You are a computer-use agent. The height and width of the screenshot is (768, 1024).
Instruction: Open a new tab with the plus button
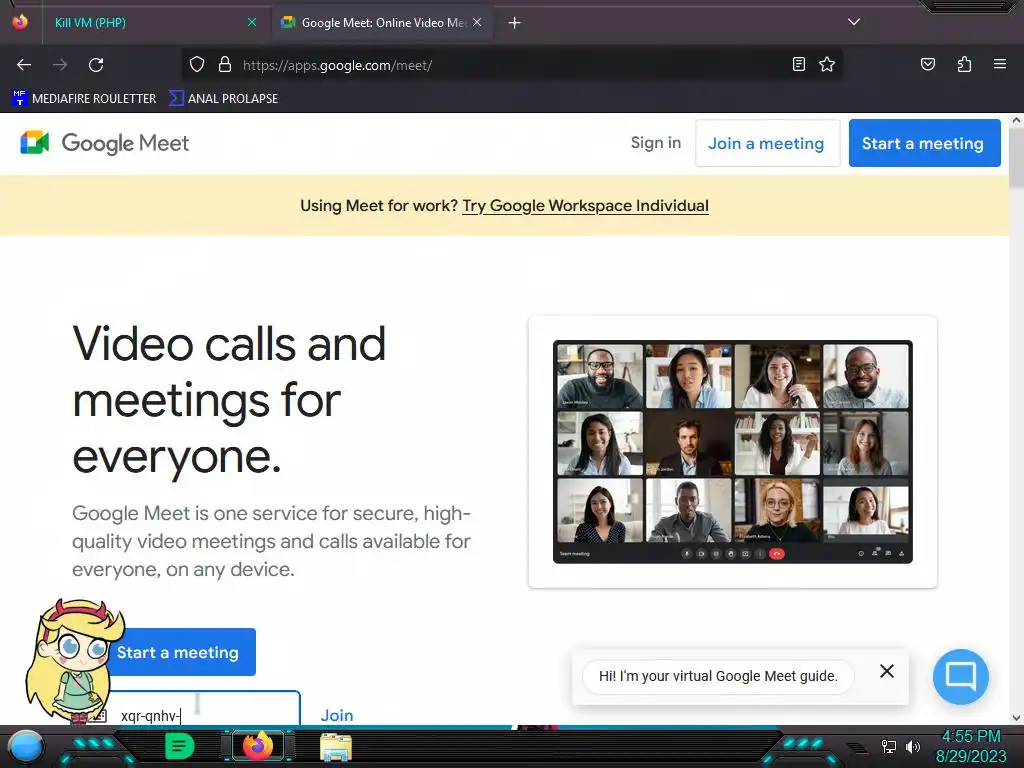click(x=515, y=23)
